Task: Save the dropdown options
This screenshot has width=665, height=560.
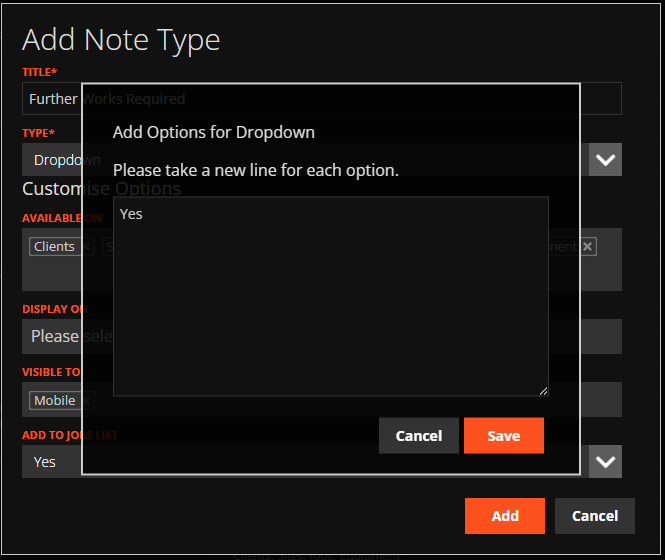Action: tap(503, 435)
